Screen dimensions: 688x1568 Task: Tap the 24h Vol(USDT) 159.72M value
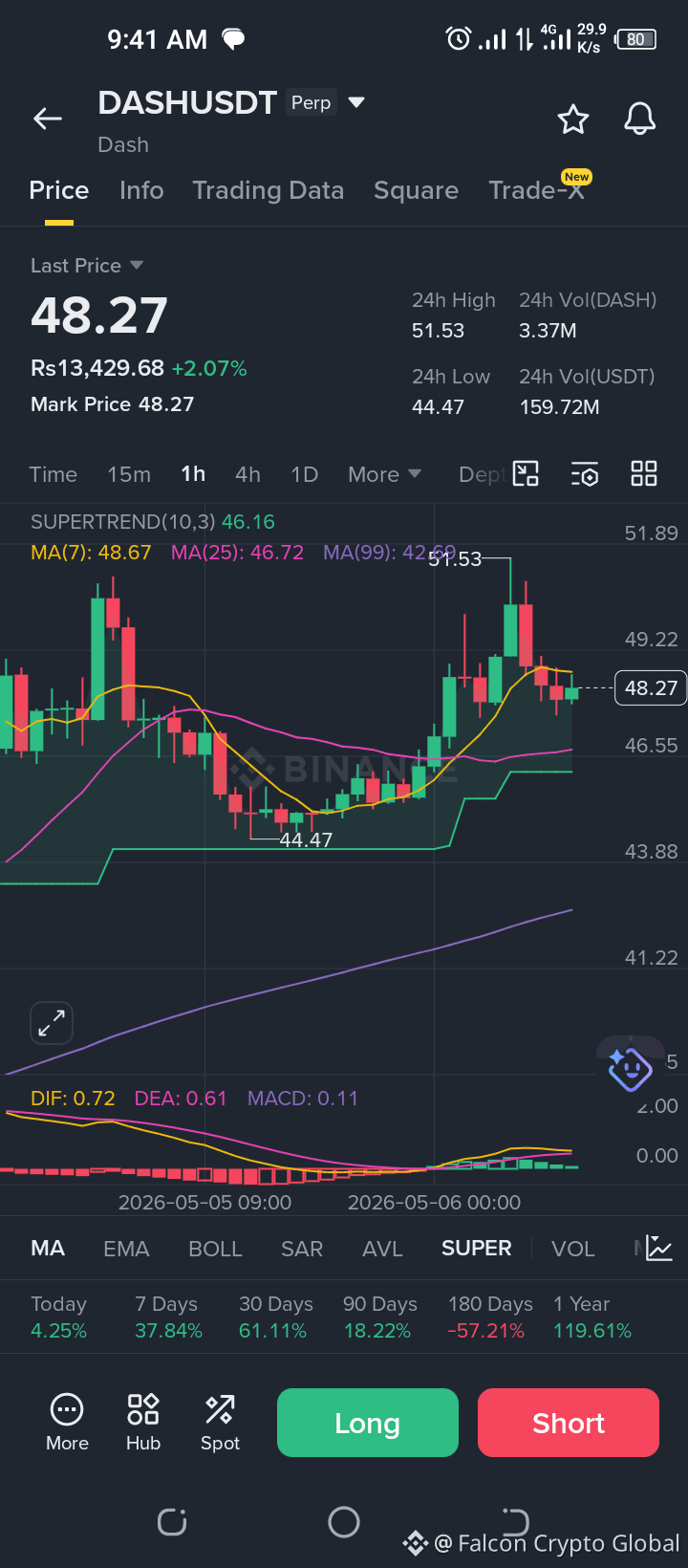559,407
